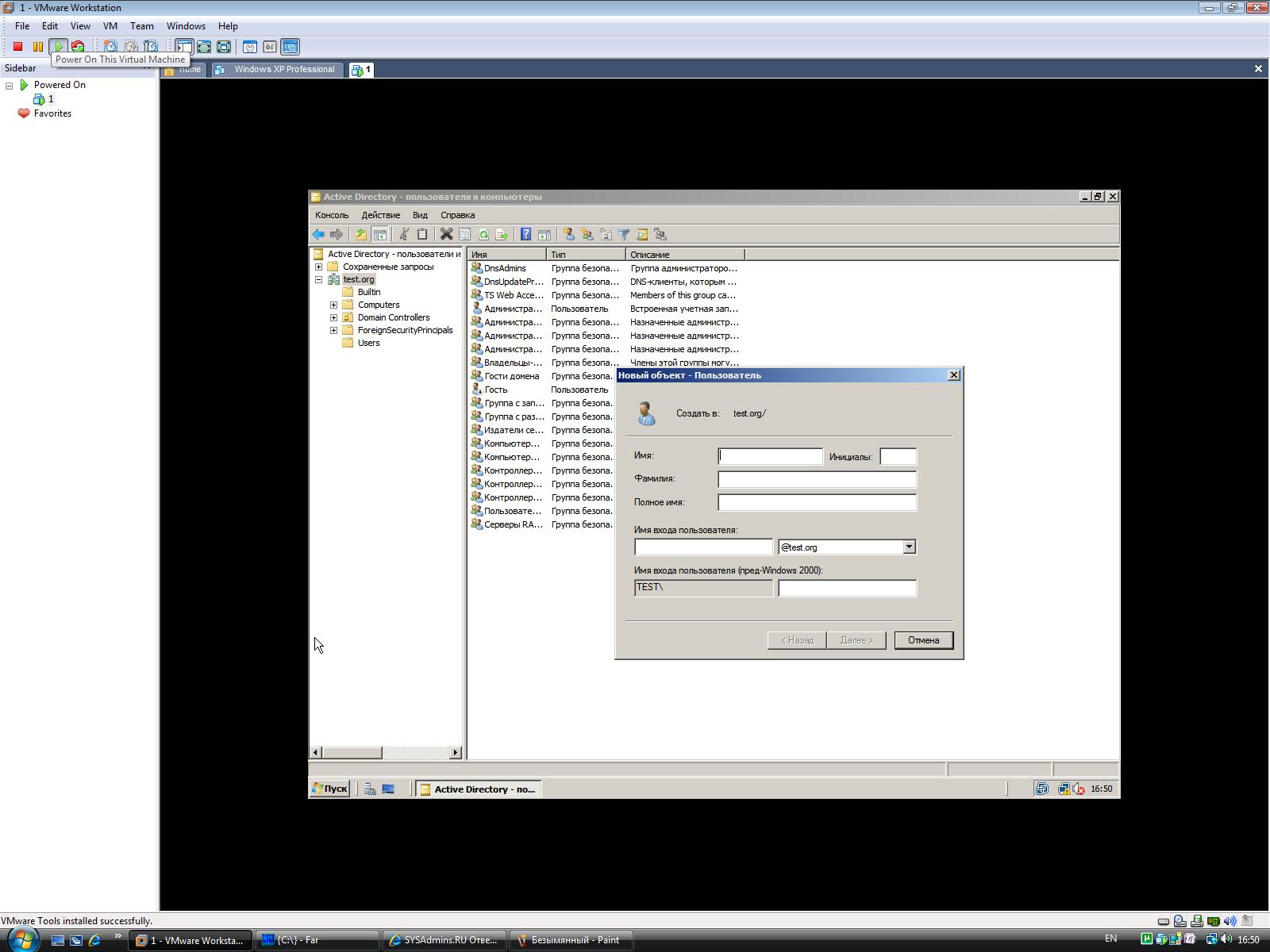
Task: Sort the list by the Тип column header
Action: point(586,255)
